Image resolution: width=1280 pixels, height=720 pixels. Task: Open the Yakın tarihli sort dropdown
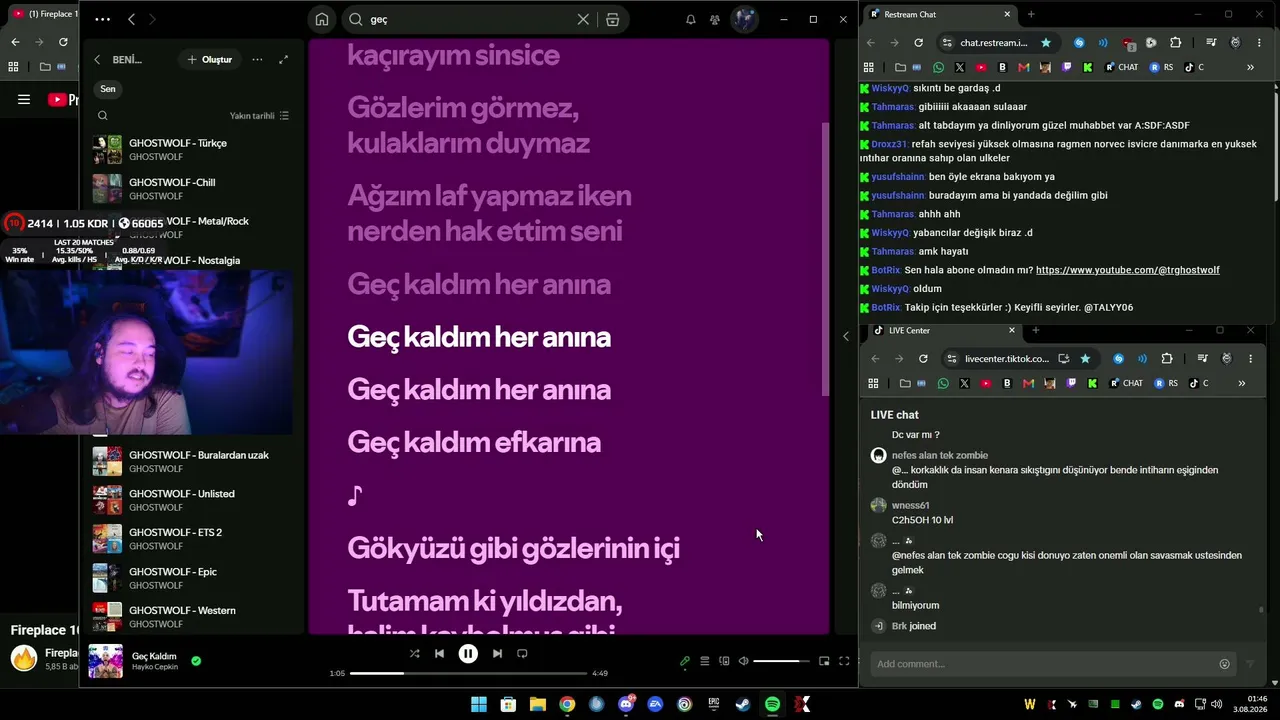[x=259, y=116]
